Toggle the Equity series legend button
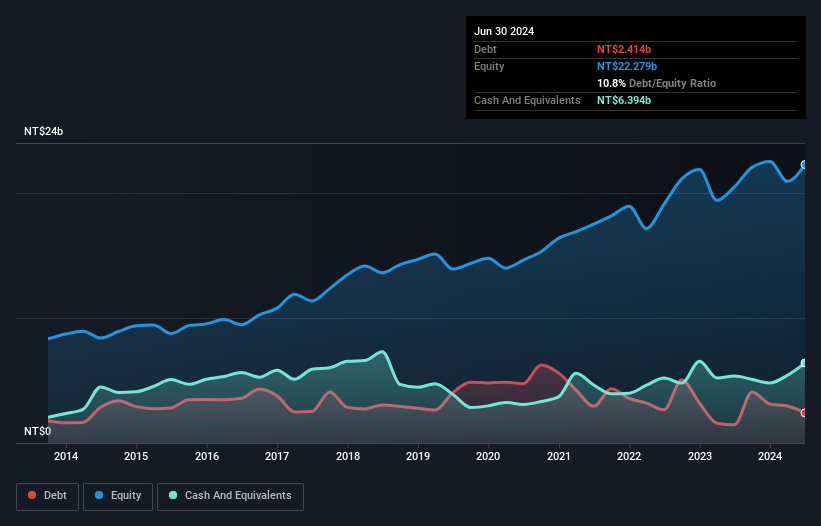The image size is (821, 526). (118, 496)
